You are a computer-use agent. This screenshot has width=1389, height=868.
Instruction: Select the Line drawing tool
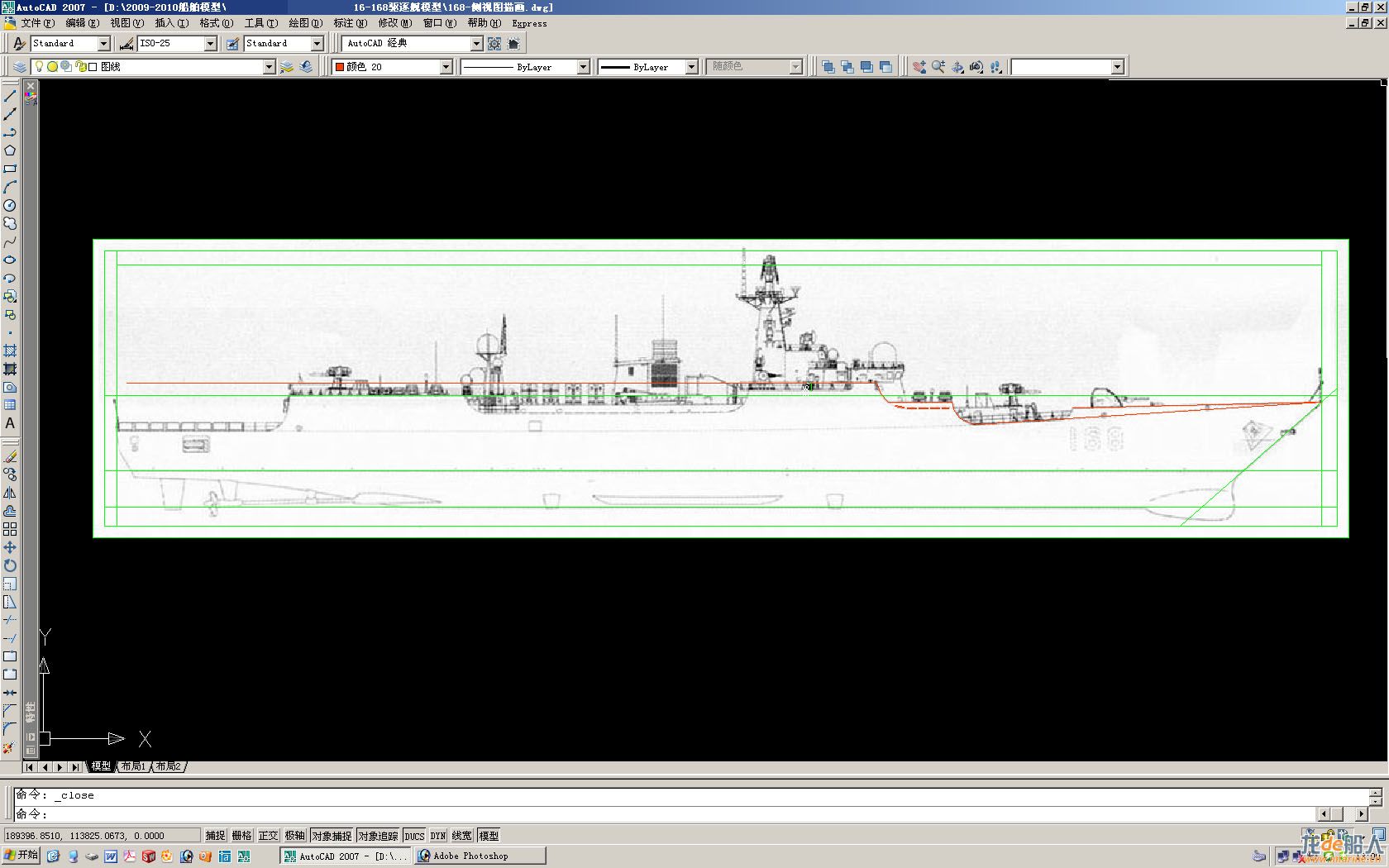coord(10,96)
